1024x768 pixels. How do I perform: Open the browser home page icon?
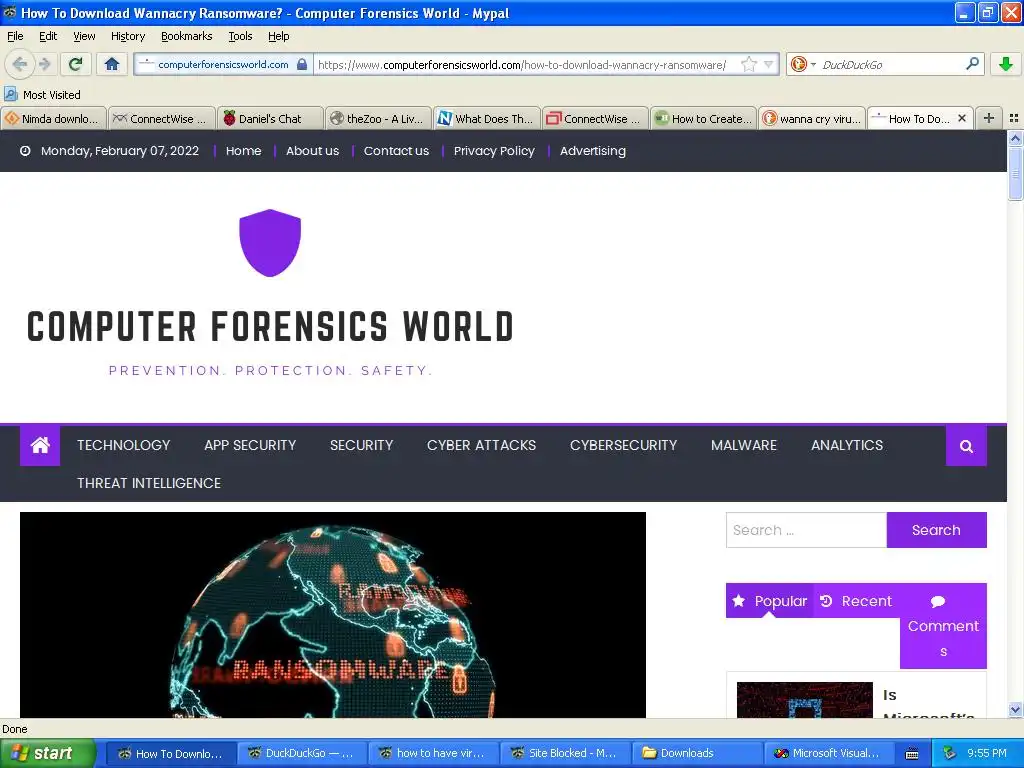click(x=112, y=64)
